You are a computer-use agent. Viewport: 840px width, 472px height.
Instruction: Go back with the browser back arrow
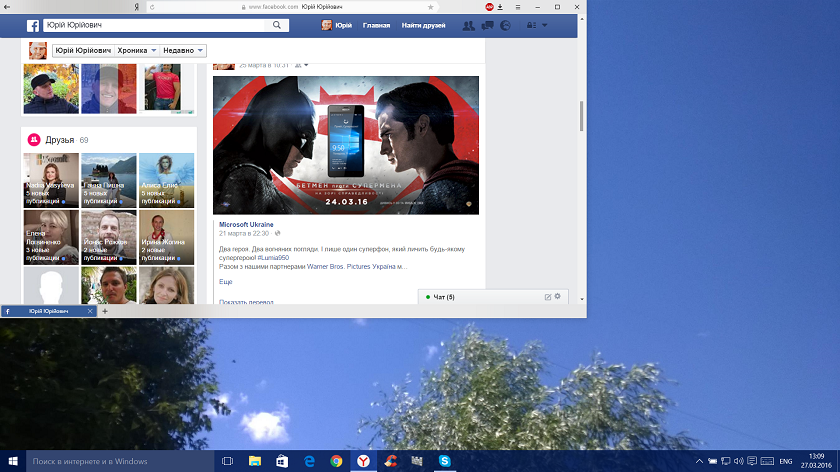tap(7, 7)
